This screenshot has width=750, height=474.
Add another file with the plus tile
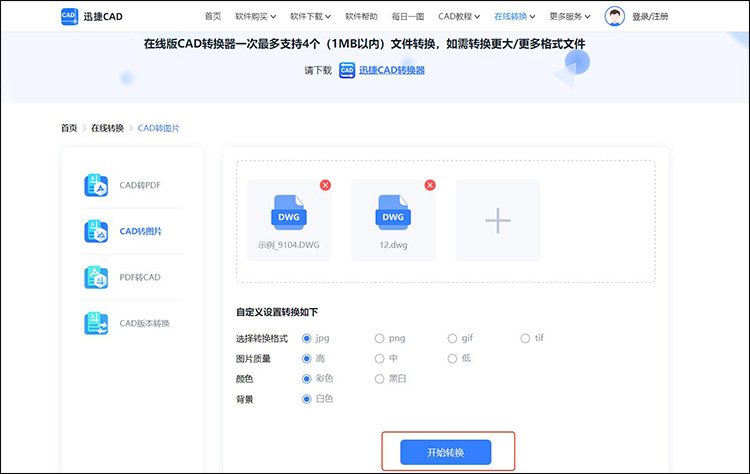(x=498, y=220)
